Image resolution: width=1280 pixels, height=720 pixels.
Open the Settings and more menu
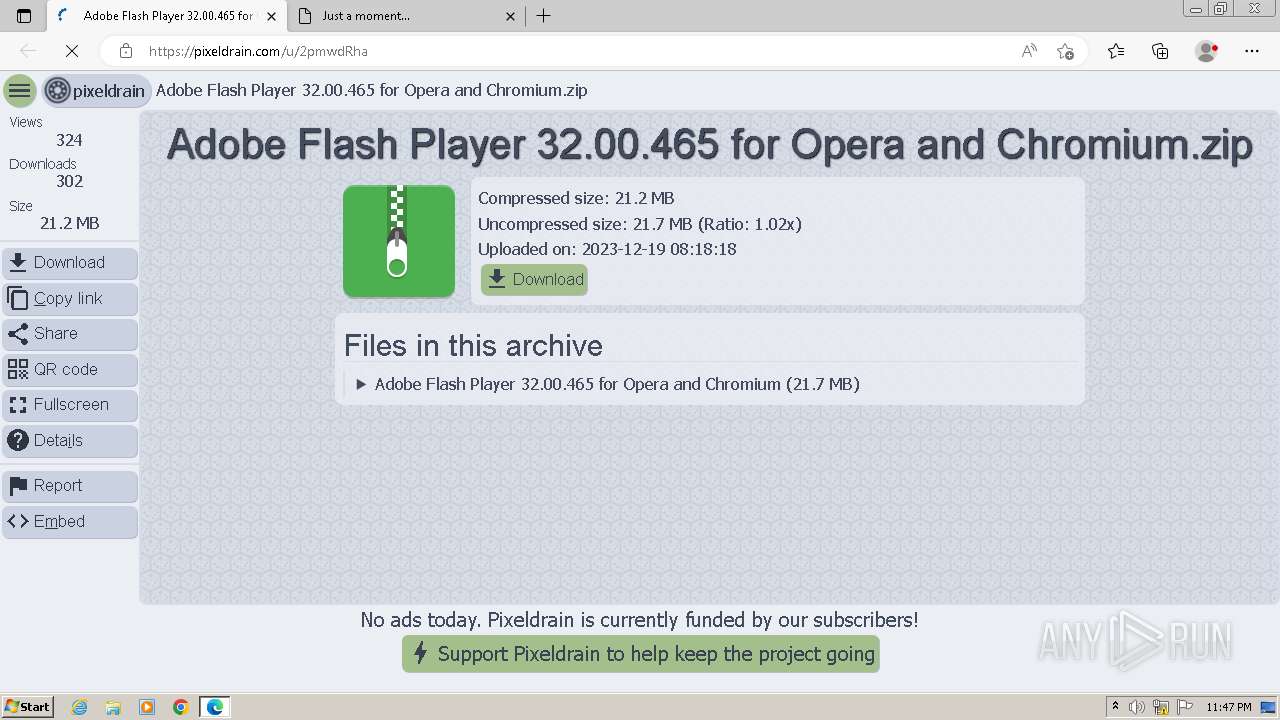1252,51
